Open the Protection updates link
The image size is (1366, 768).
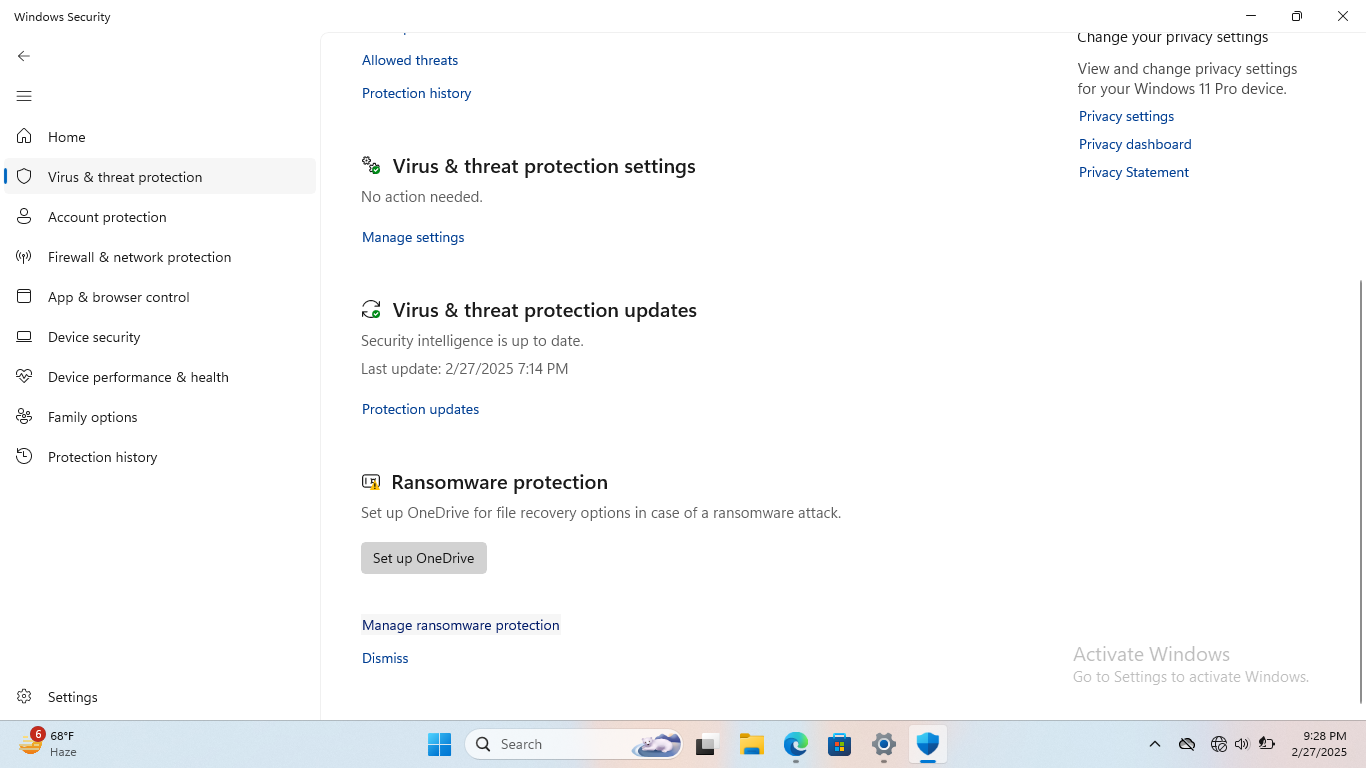coord(420,409)
